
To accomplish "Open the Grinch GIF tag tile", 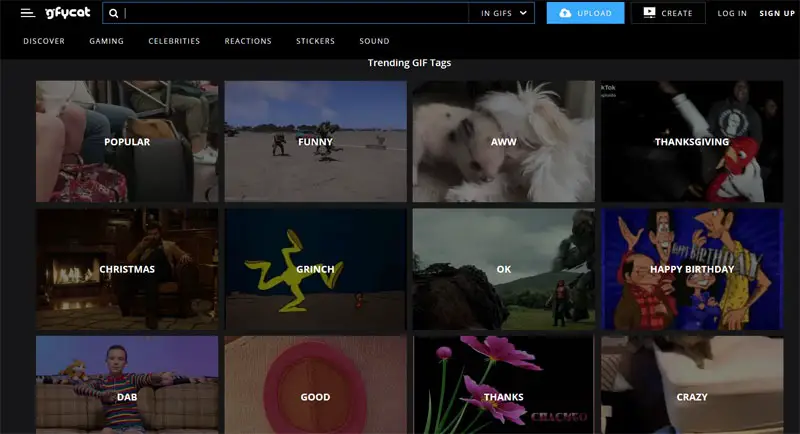I will pos(315,269).
